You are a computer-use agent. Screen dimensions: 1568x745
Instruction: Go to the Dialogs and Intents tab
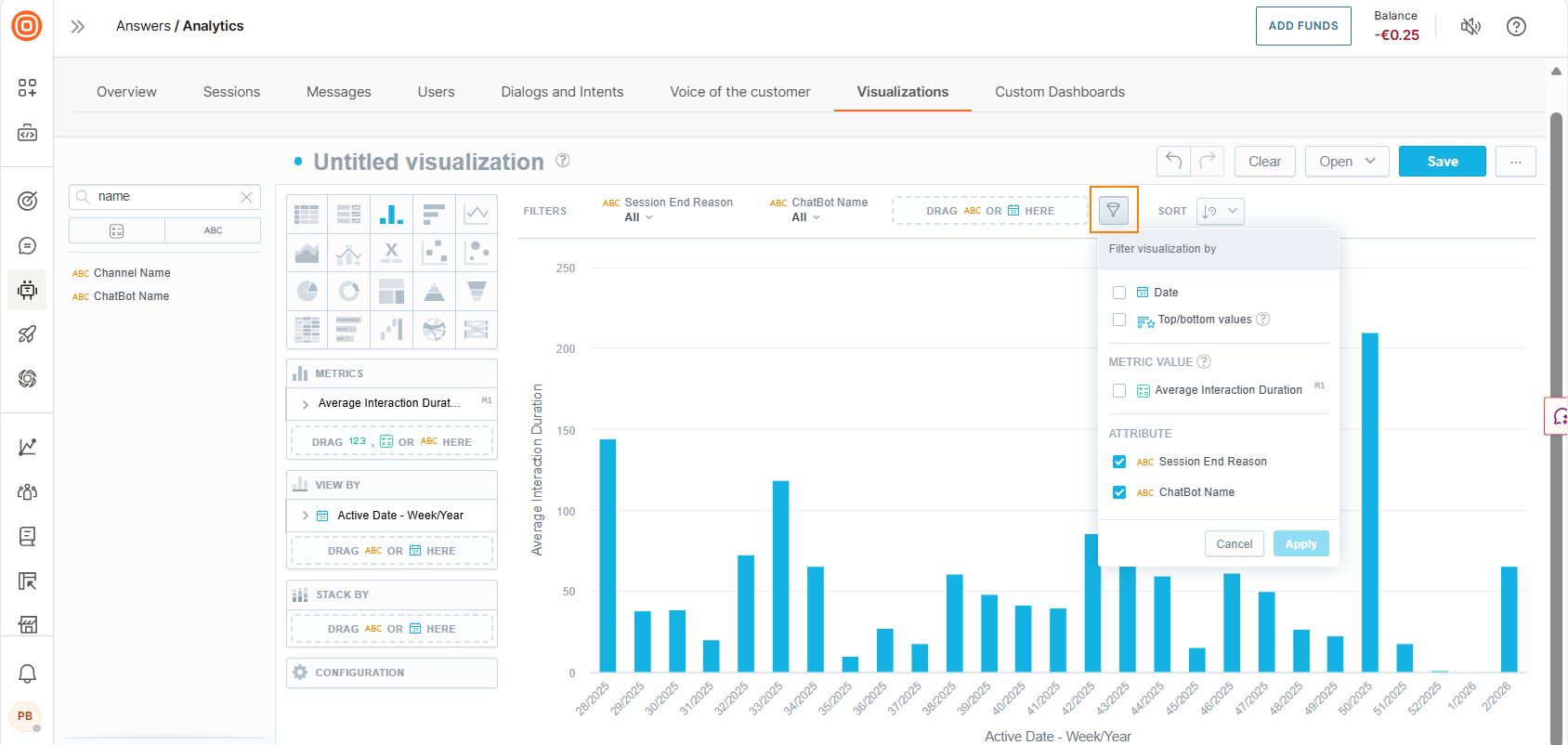tap(562, 92)
